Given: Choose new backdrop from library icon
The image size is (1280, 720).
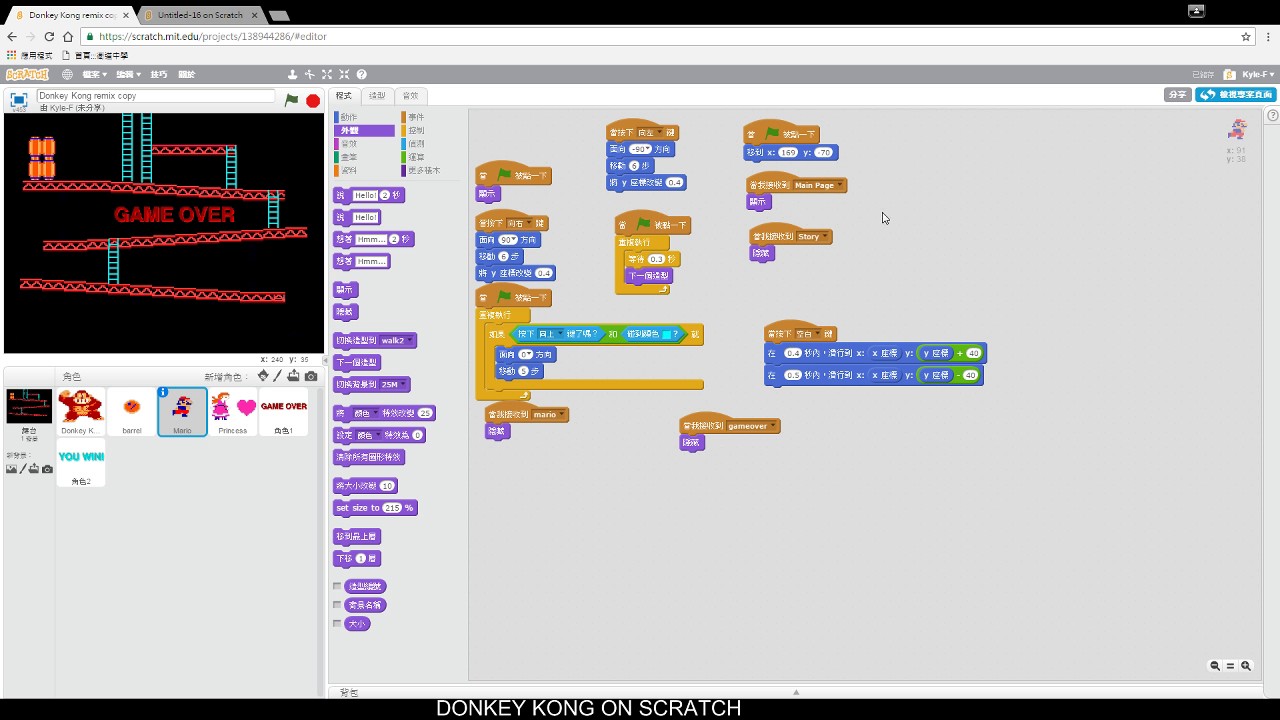Looking at the screenshot, I should [11, 469].
